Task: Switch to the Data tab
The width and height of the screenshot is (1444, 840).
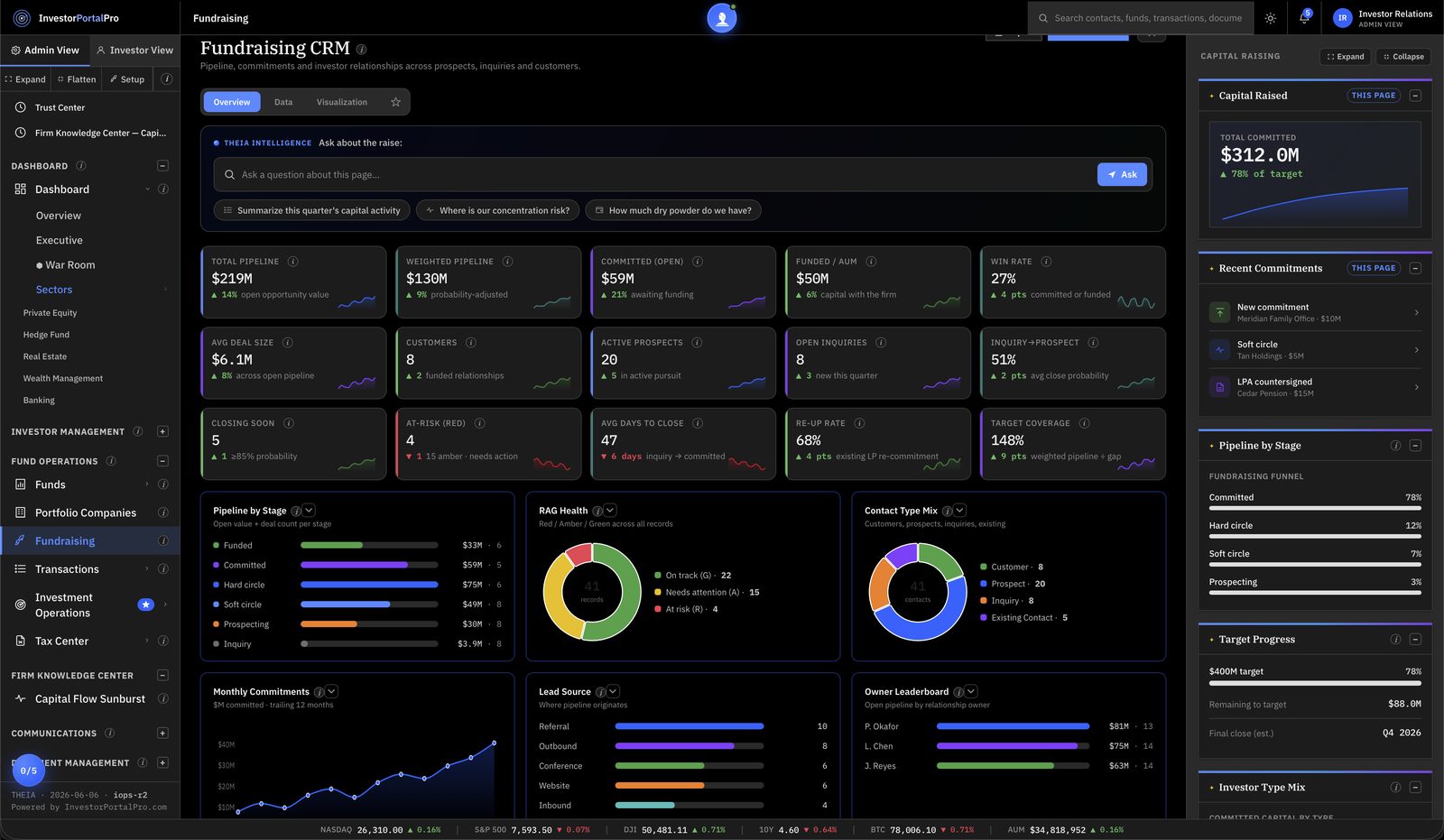Action: (x=283, y=102)
